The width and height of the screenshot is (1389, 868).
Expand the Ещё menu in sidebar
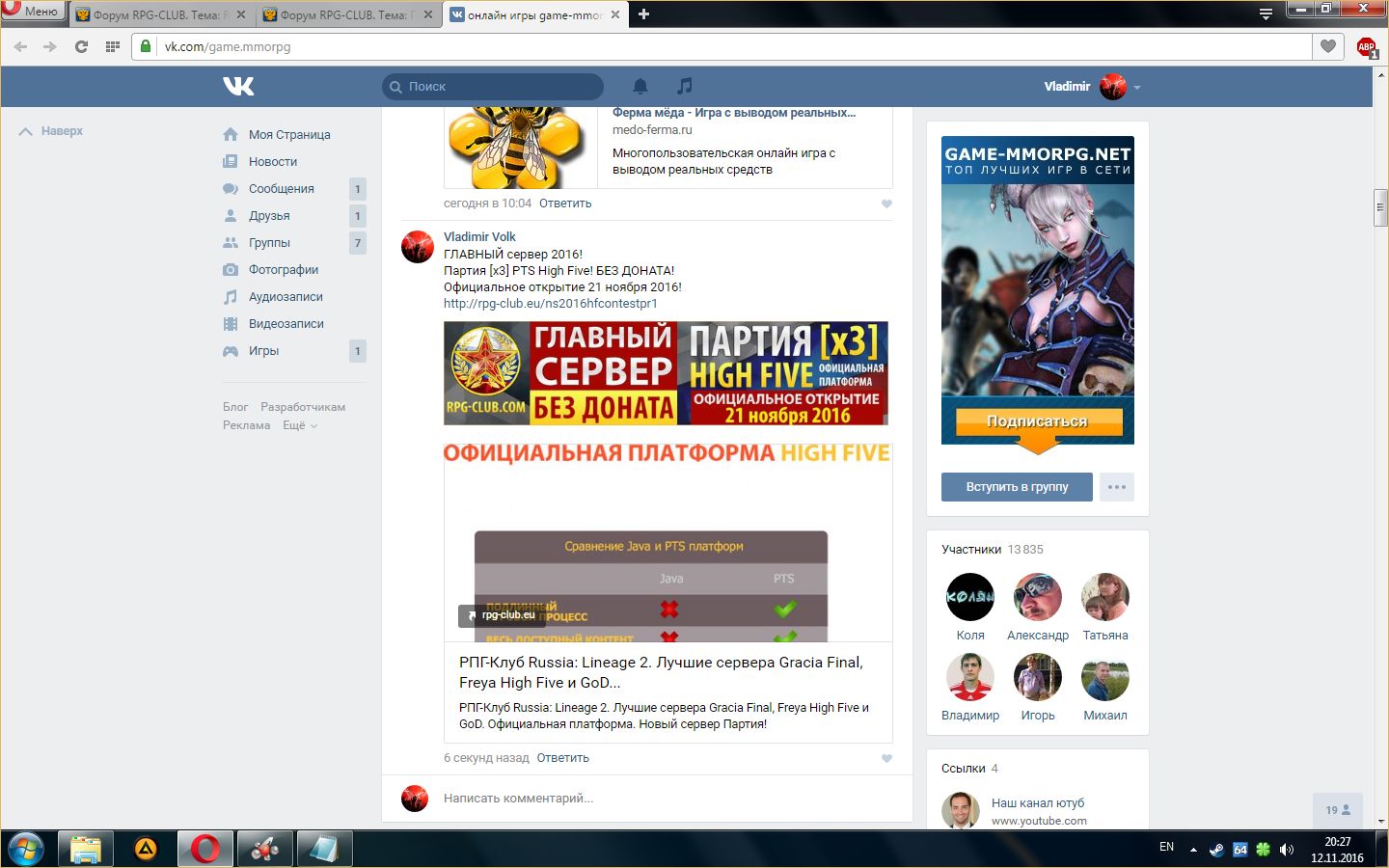click(299, 425)
